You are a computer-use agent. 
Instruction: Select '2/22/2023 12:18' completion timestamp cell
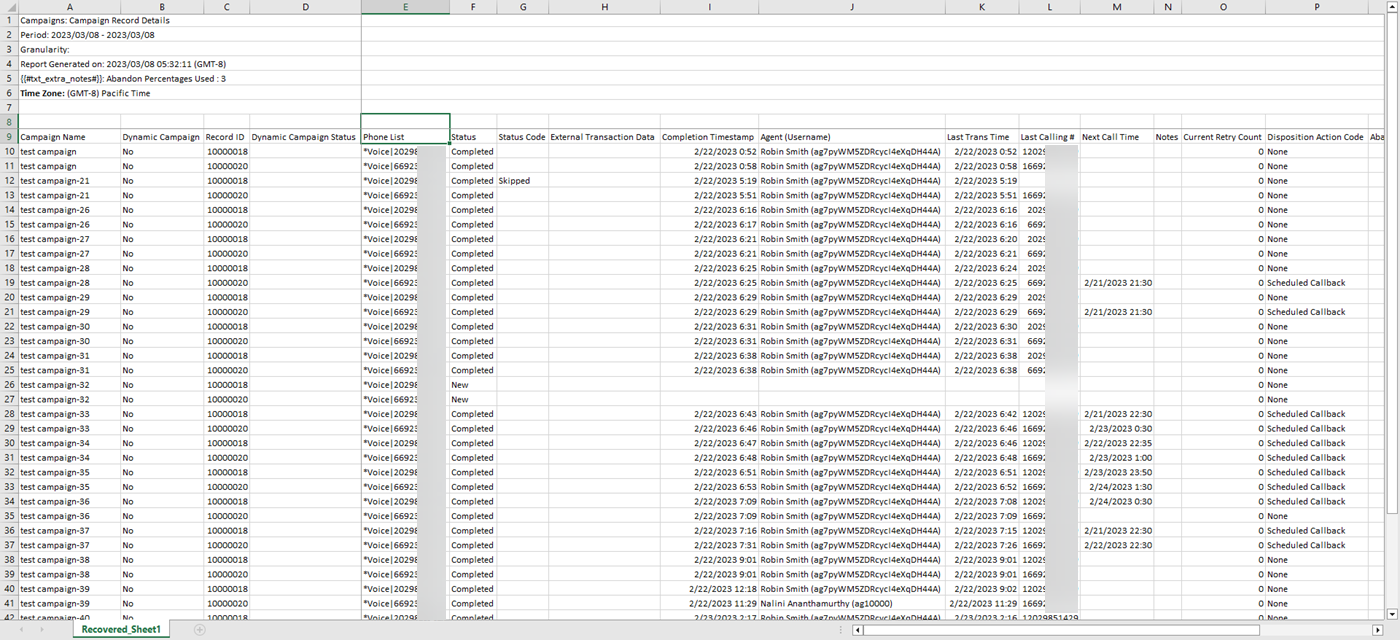tap(709, 589)
